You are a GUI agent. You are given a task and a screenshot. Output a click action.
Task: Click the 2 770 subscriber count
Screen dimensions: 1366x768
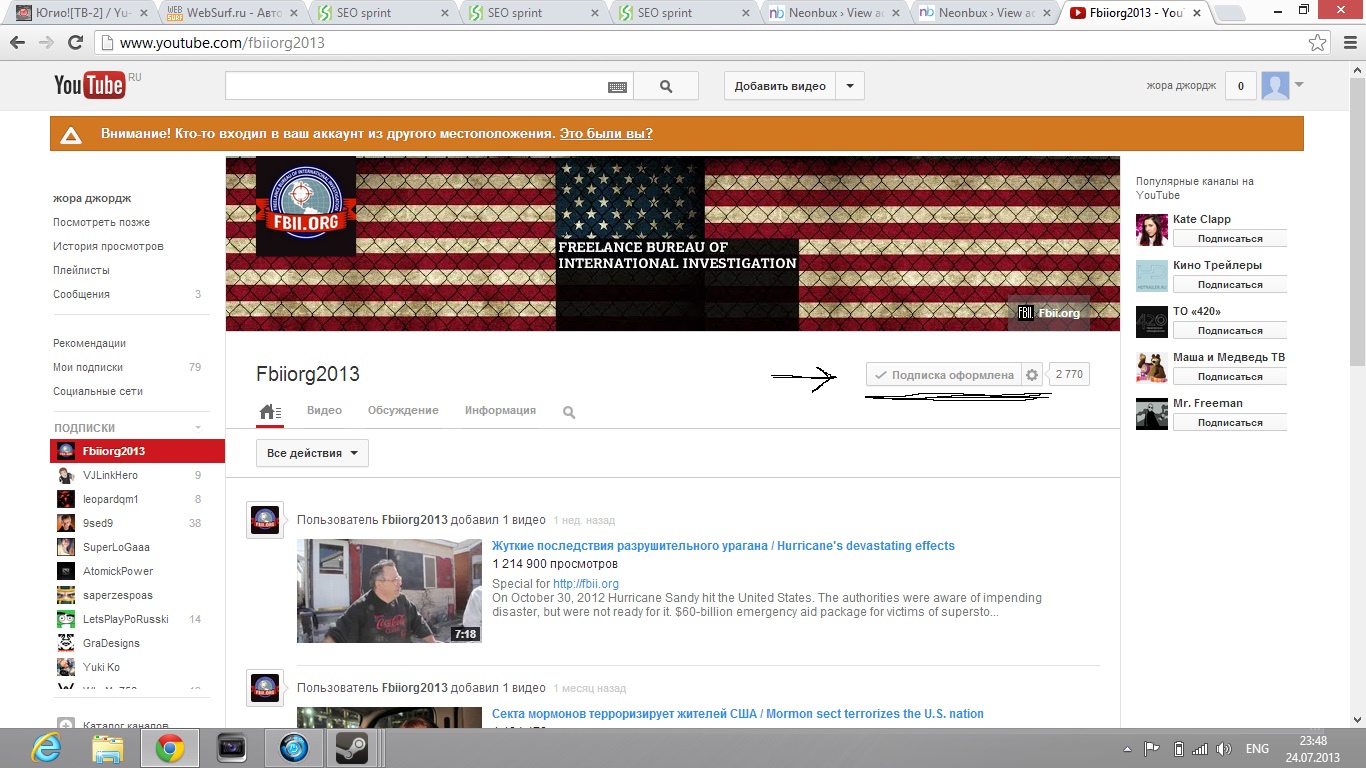tap(1069, 375)
